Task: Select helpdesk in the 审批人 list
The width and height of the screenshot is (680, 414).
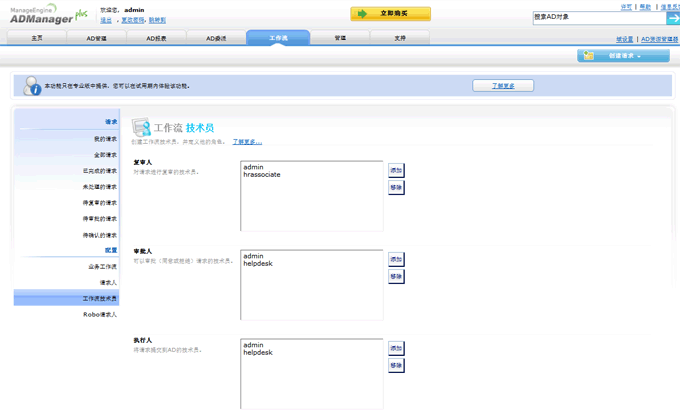Action: (x=258, y=263)
